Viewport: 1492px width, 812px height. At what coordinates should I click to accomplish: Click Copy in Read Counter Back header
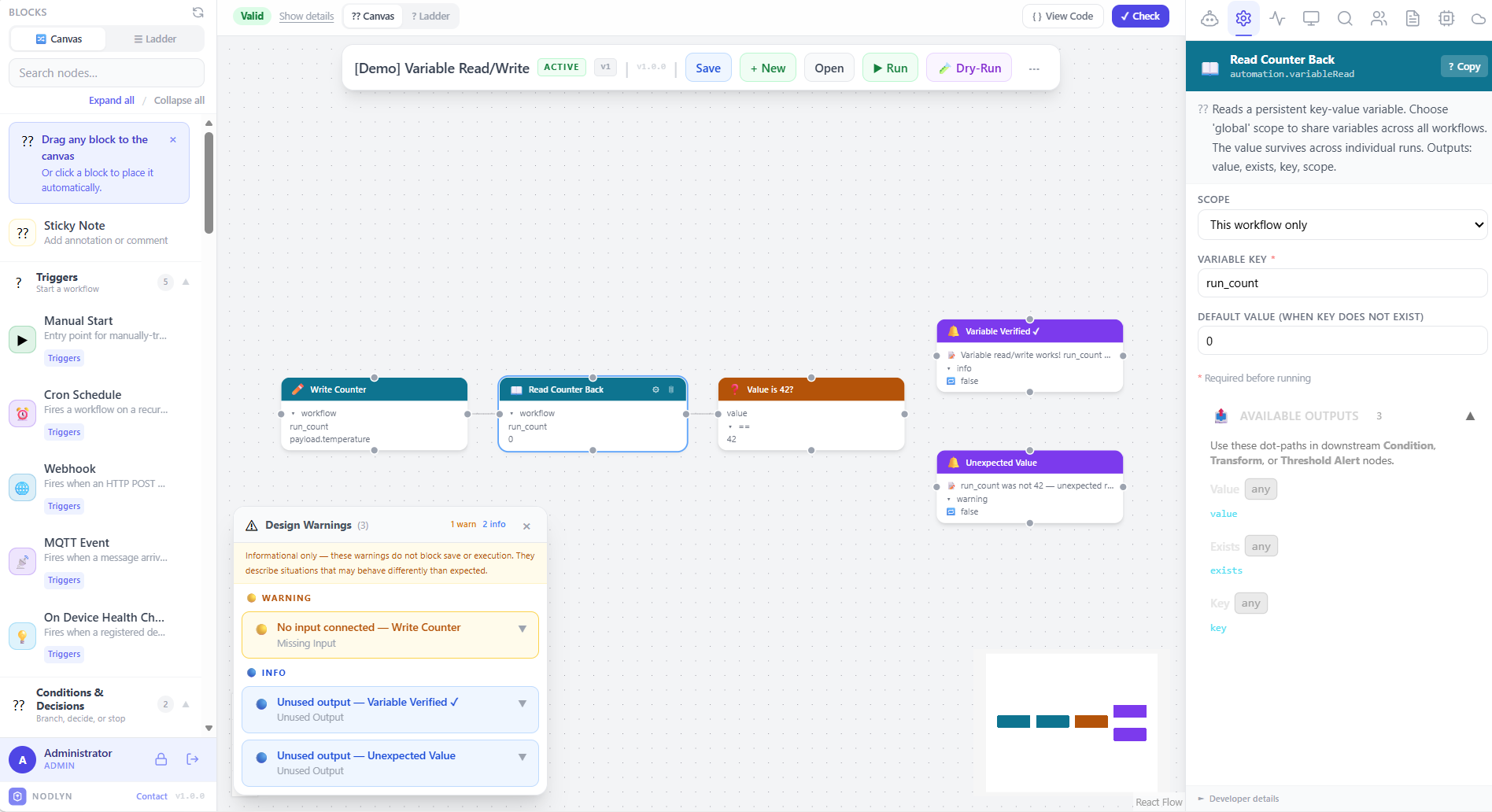click(x=1464, y=67)
